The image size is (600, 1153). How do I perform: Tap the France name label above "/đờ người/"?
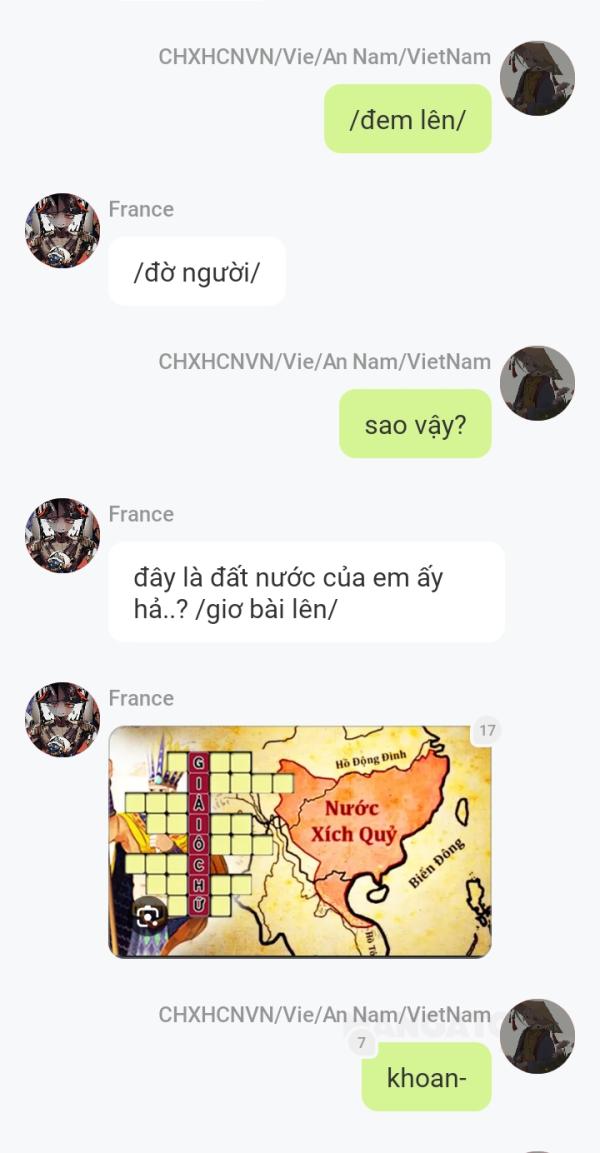pyautogui.click(x=141, y=210)
